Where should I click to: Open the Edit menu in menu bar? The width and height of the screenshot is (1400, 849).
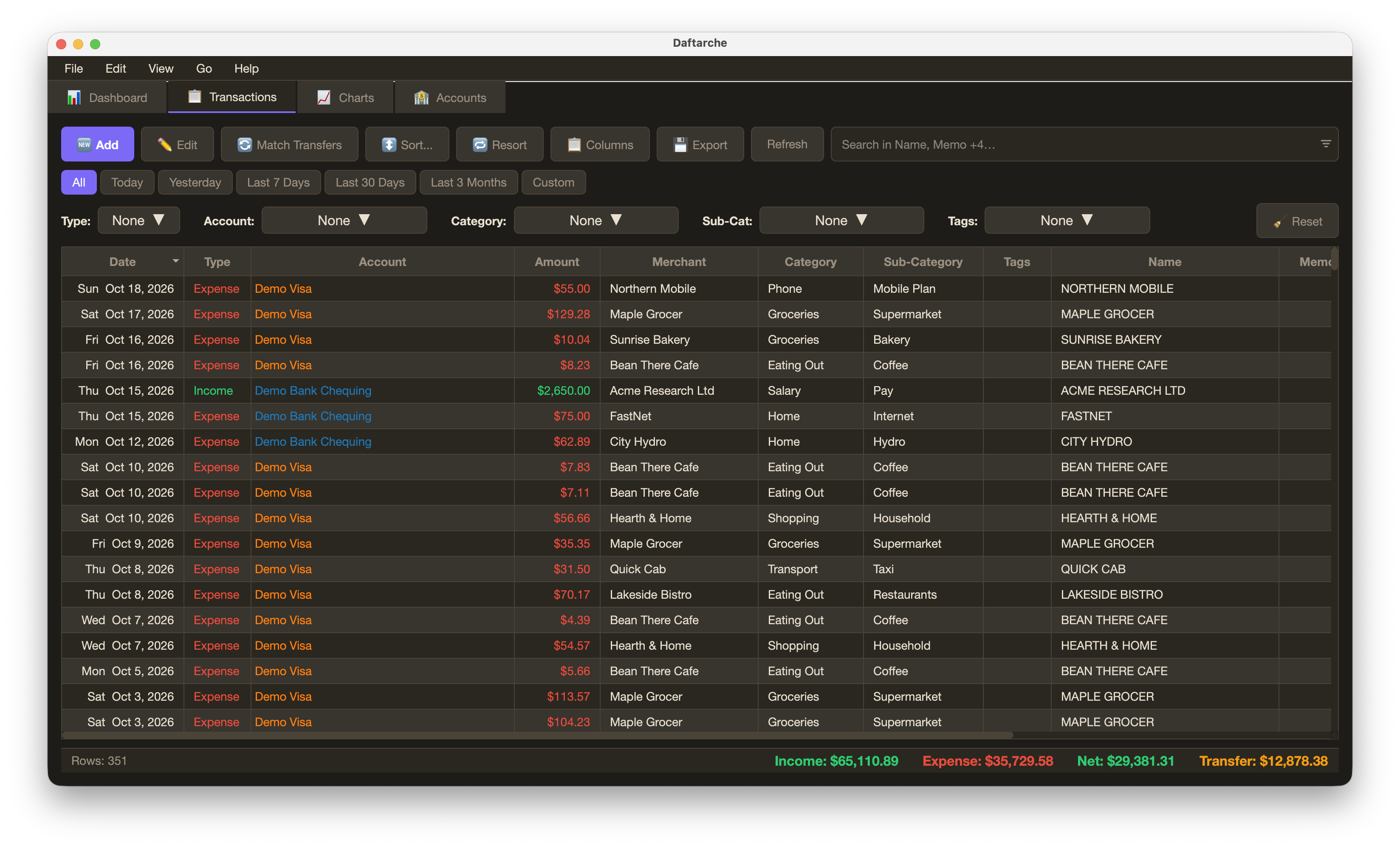coord(116,68)
